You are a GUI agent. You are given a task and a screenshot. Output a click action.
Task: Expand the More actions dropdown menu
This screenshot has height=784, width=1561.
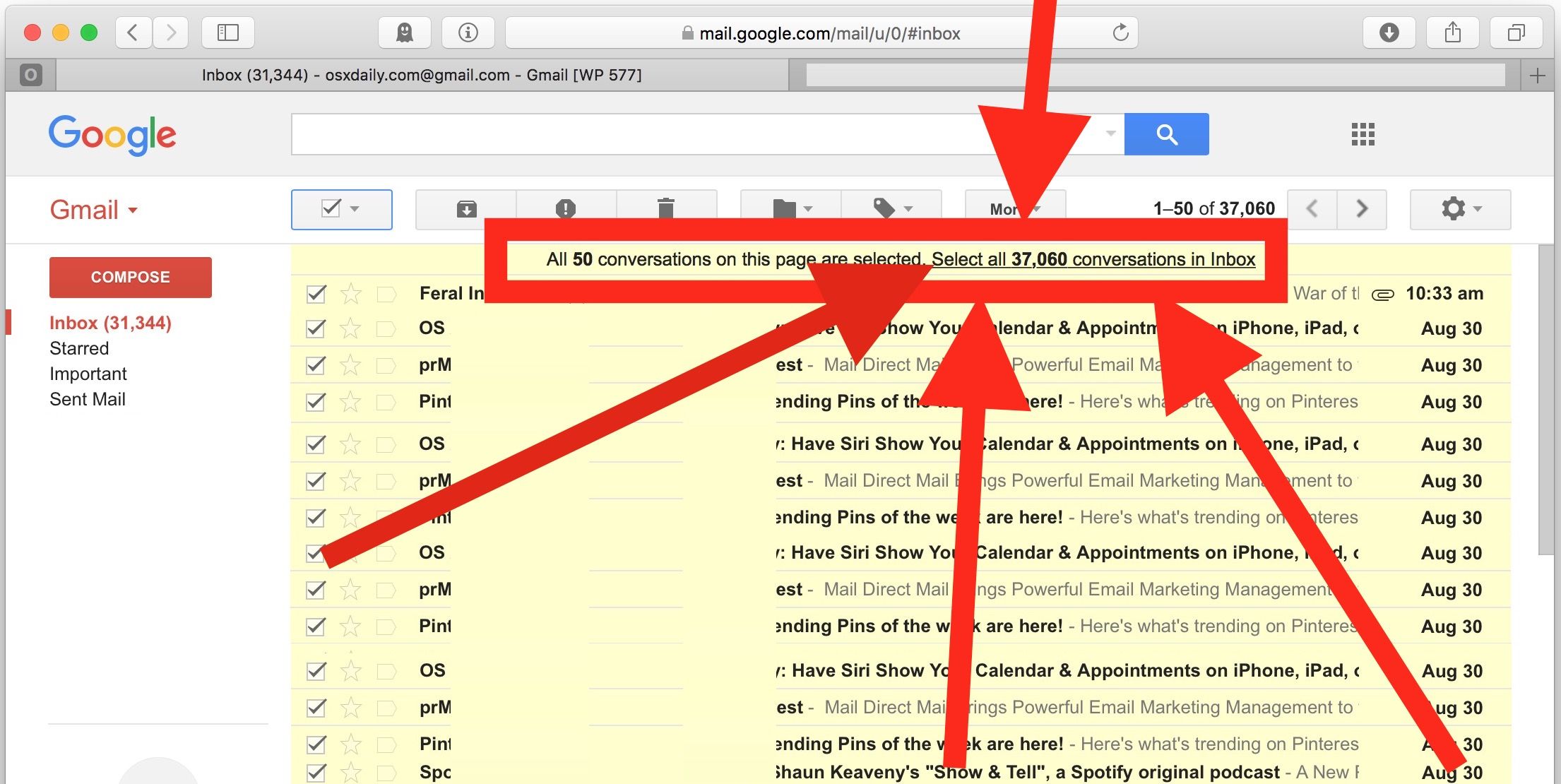pyautogui.click(x=1012, y=208)
